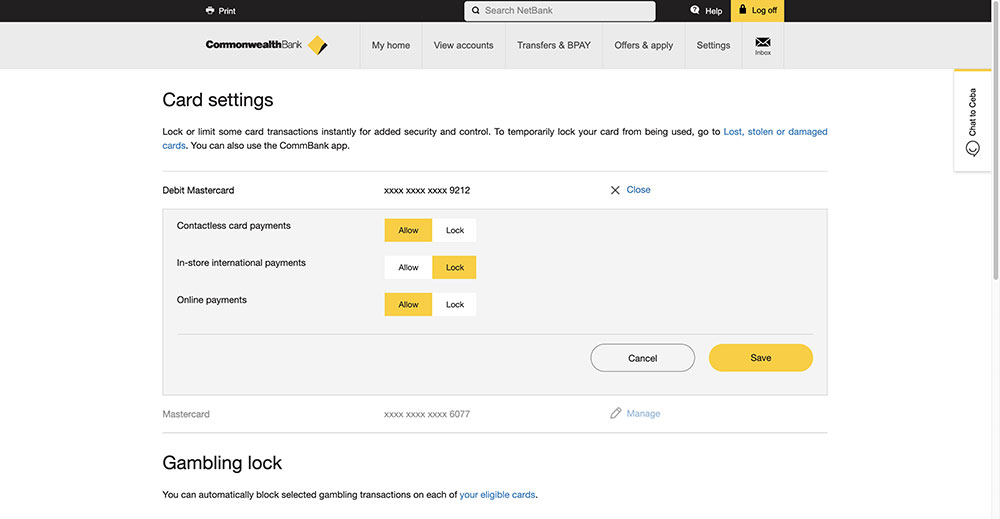Click the printer icon beside Print
1000x519 pixels.
(210, 10)
